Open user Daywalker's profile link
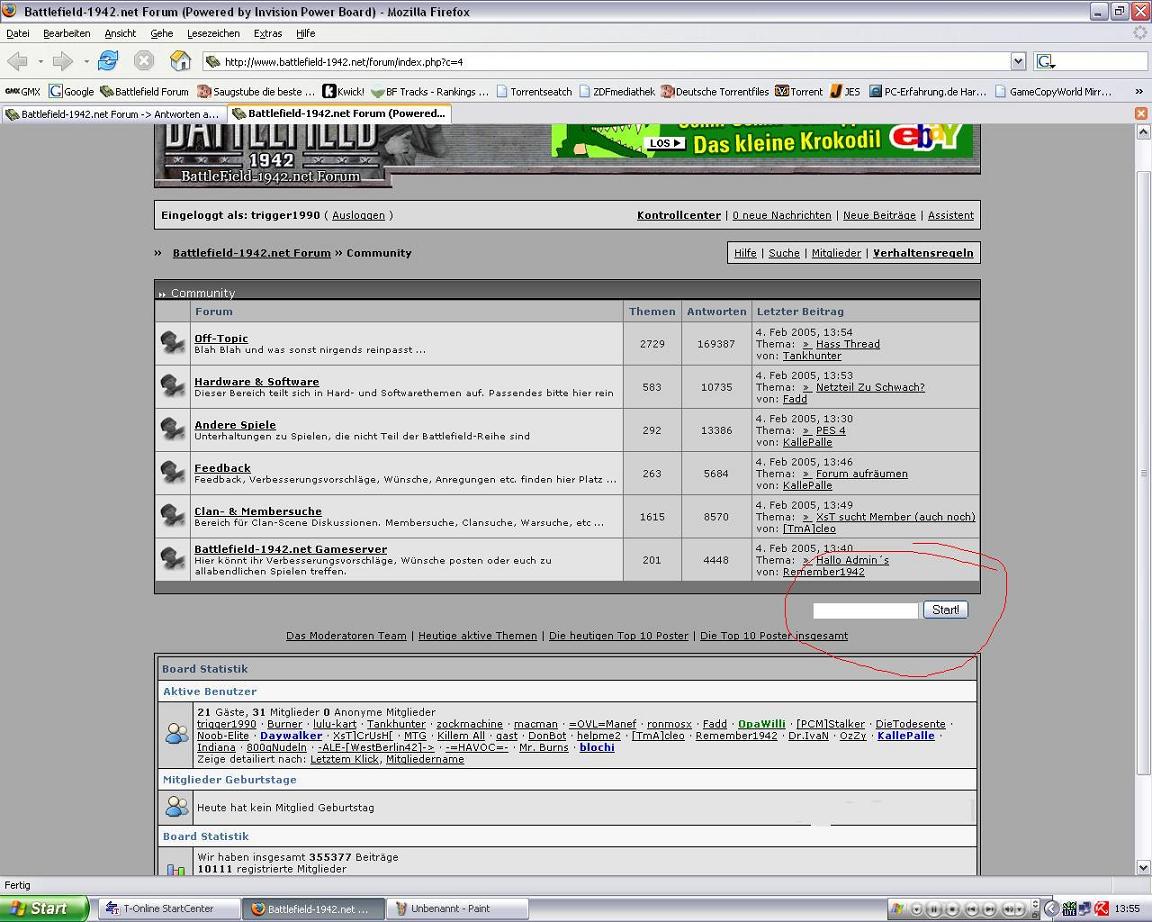This screenshot has height=922, width=1152. 291,735
